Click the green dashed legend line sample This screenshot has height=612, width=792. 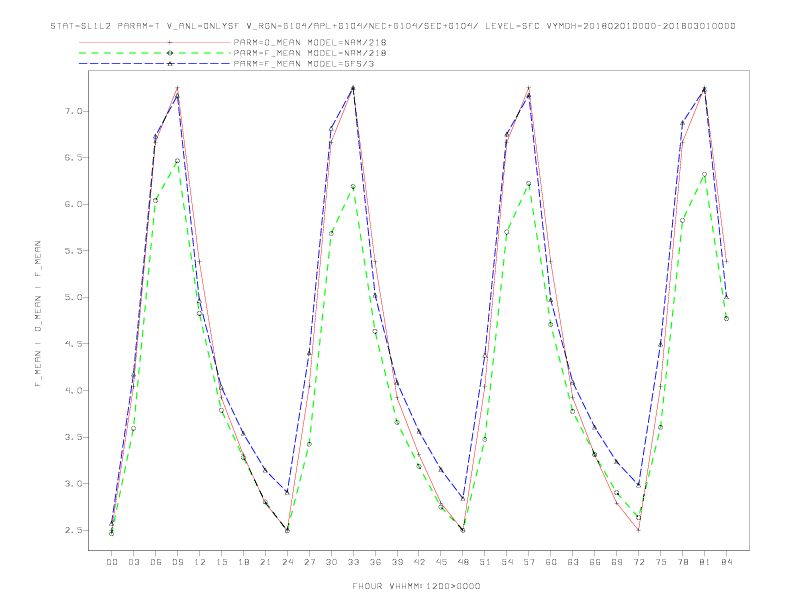tap(155, 53)
